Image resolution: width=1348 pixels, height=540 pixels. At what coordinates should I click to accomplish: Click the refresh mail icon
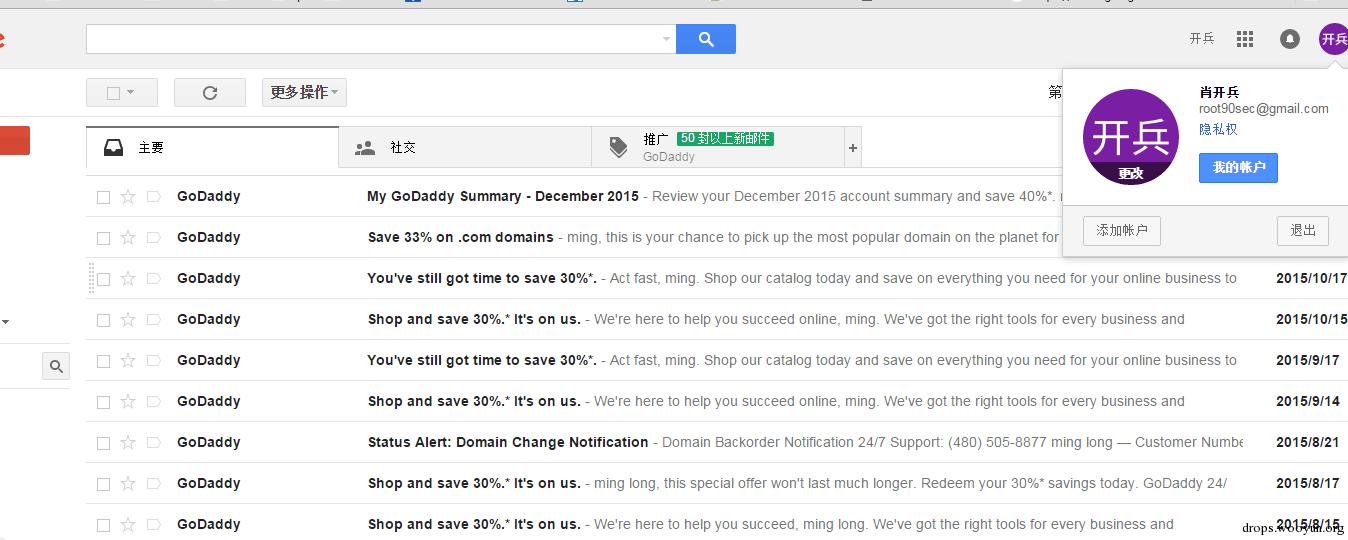pos(210,93)
